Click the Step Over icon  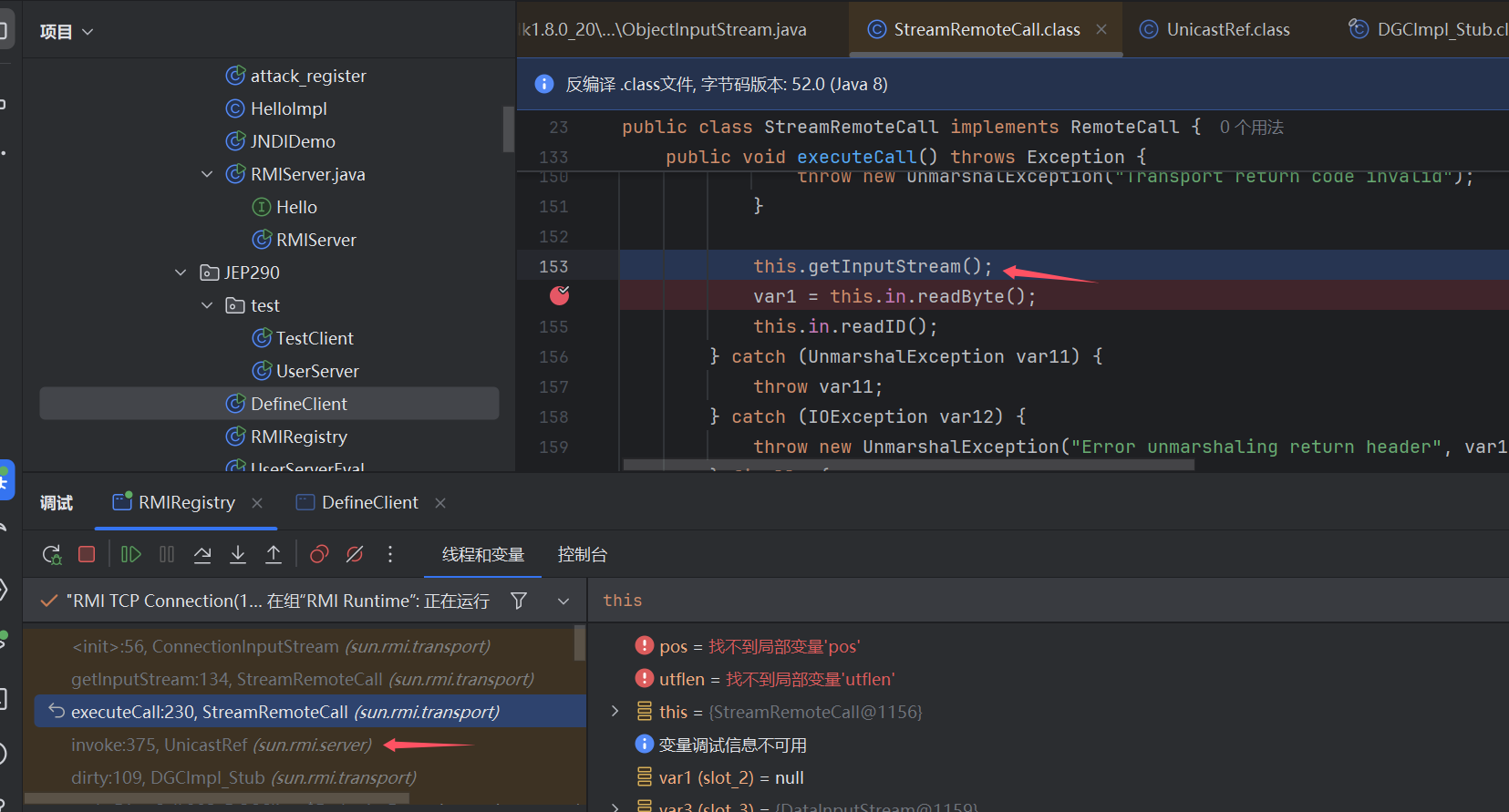202,554
